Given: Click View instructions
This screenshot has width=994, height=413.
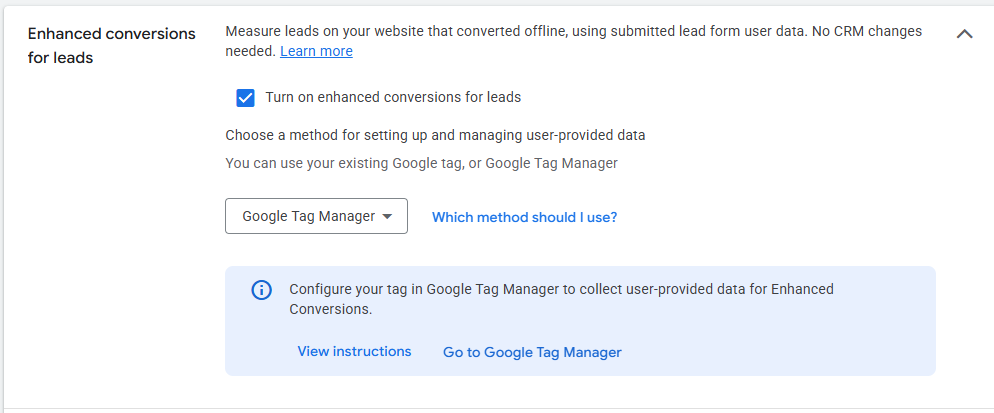Looking at the screenshot, I should [354, 351].
